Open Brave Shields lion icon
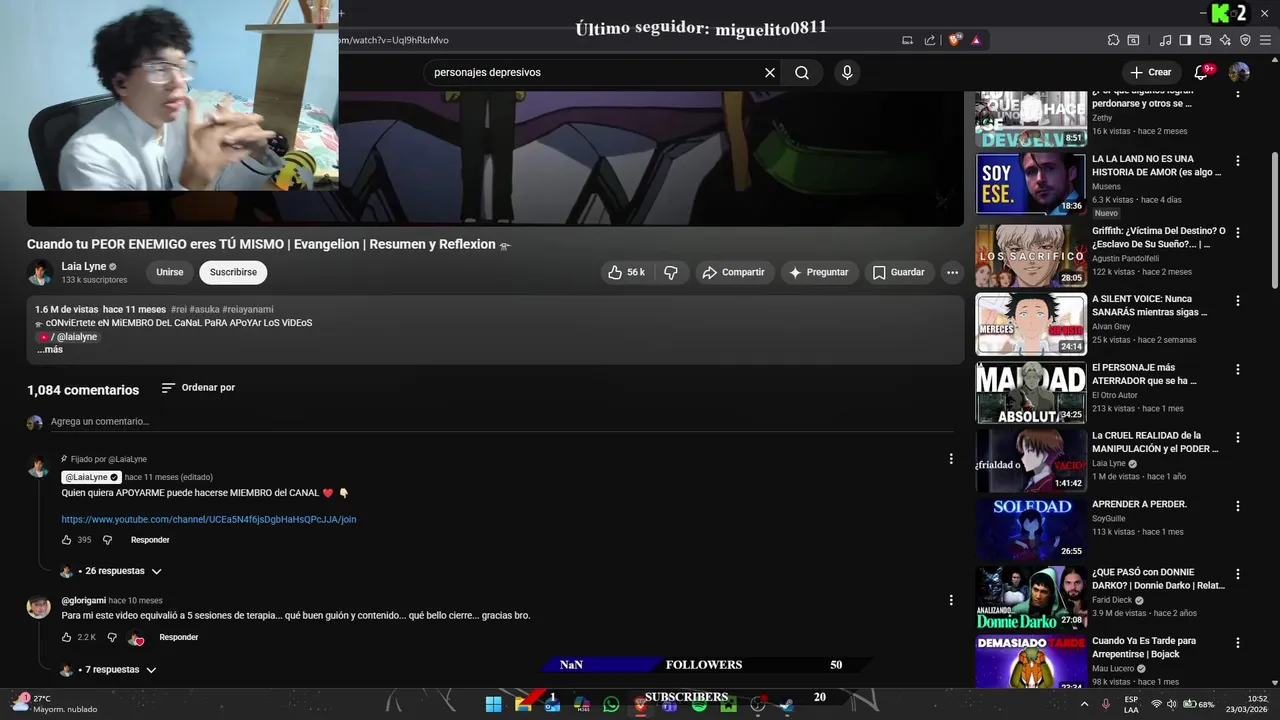 click(955, 40)
